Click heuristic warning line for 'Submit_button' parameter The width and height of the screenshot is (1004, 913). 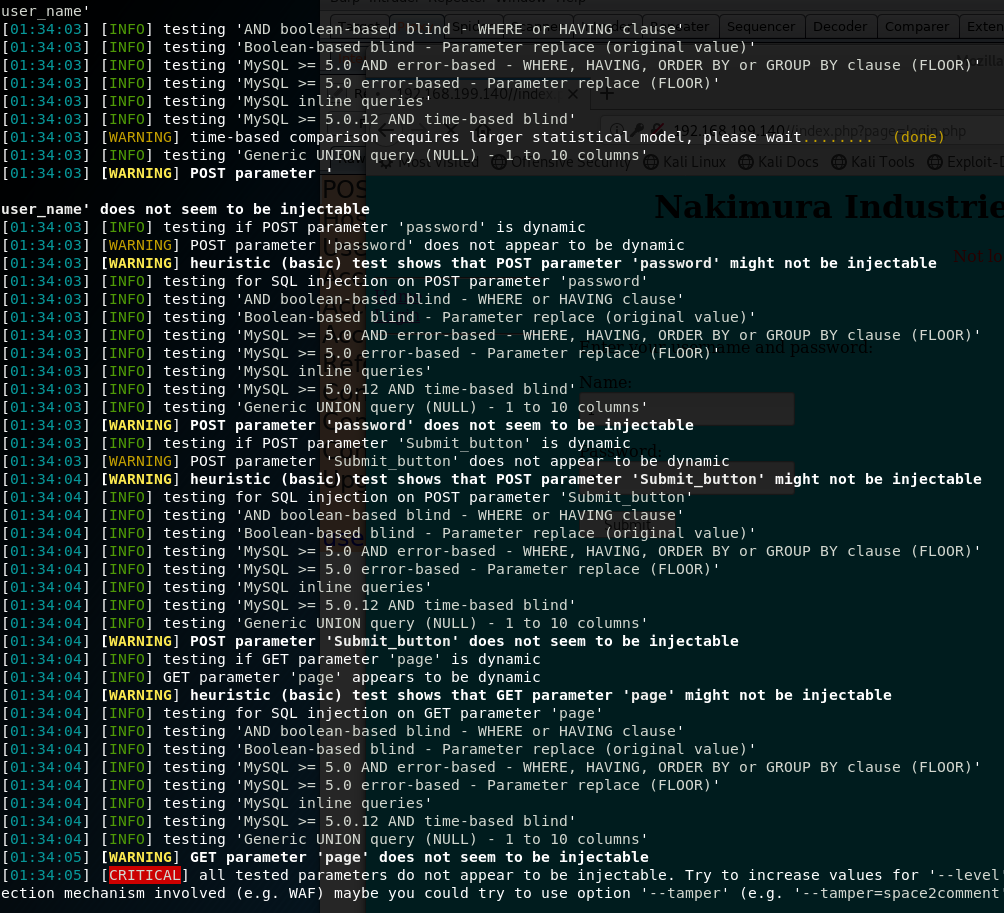pyautogui.click(x=491, y=479)
